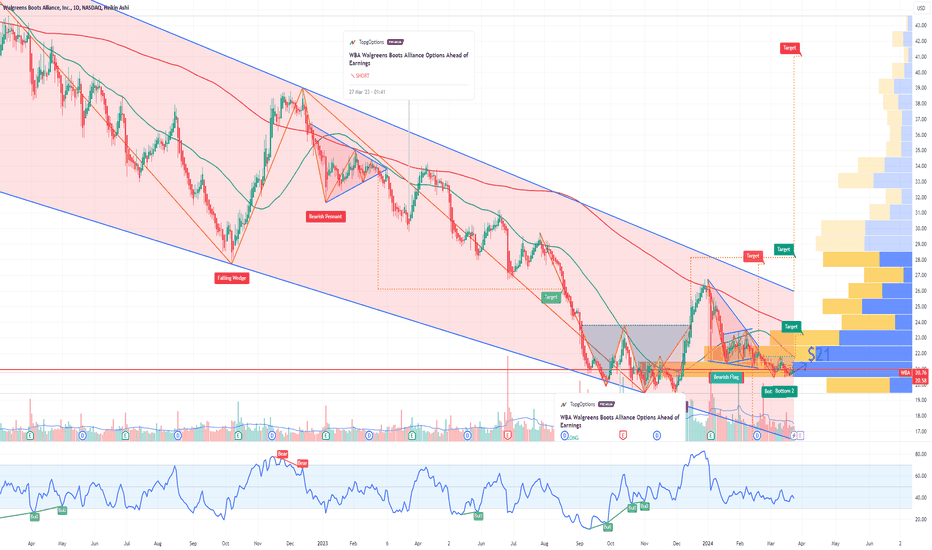Select the Bottom 2 pattern label
The width and height of the screenshot is (932, 550).
click(783, 391)
